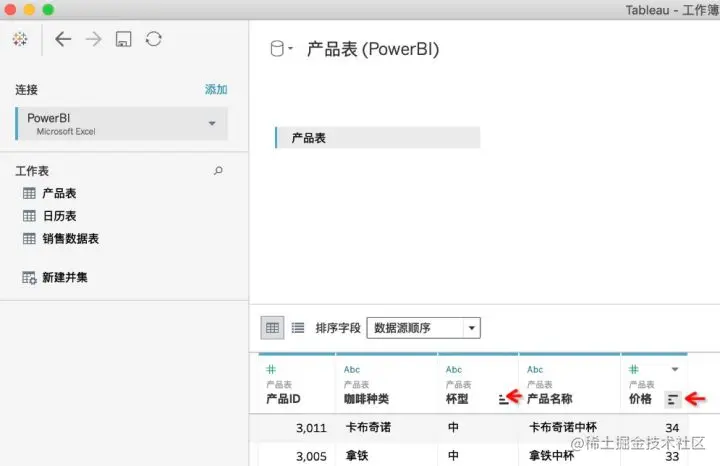Select the 销售数据表 worksheet
Viewport: 720px width, 466px height.
[x=61, y=238]
